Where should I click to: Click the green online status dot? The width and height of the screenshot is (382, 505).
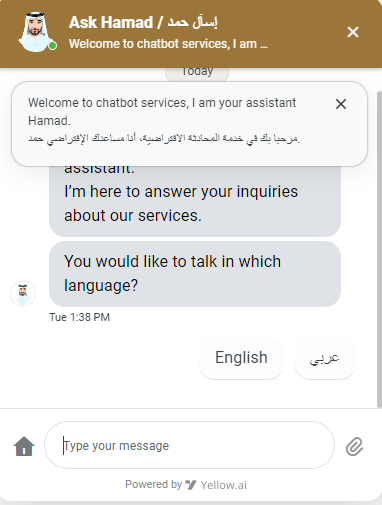52,46
